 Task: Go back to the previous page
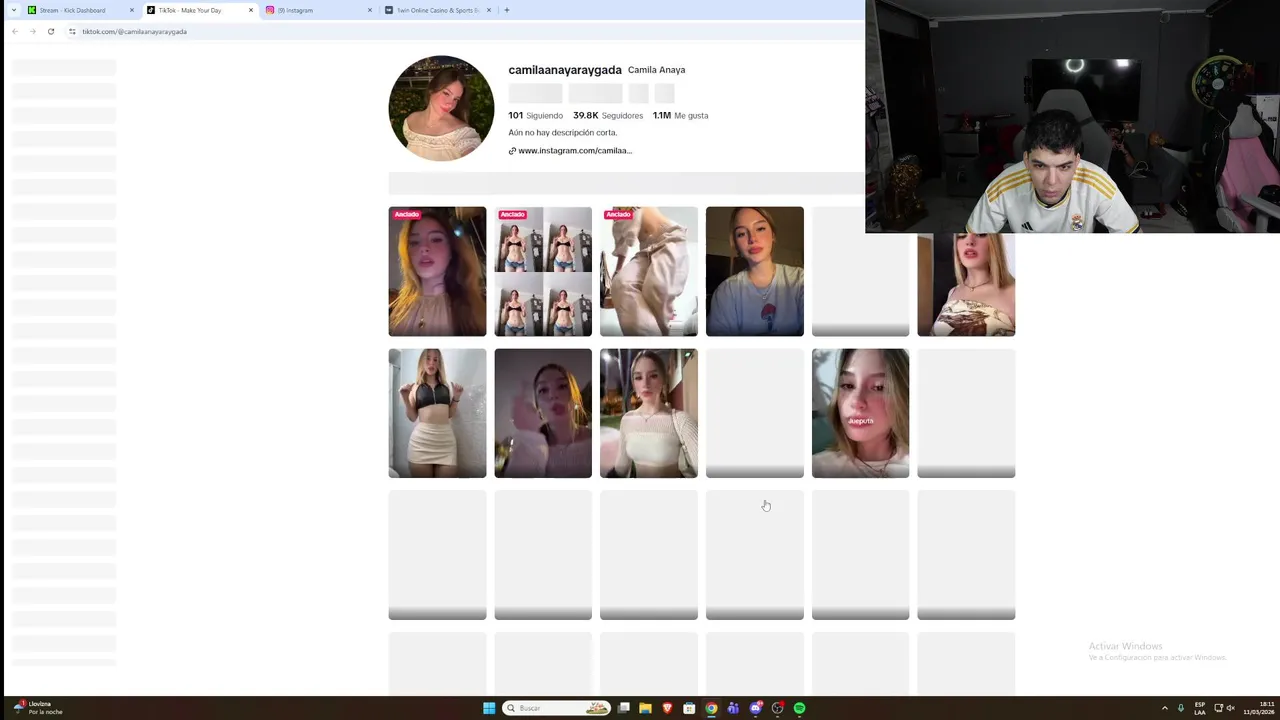pos(14,31)
